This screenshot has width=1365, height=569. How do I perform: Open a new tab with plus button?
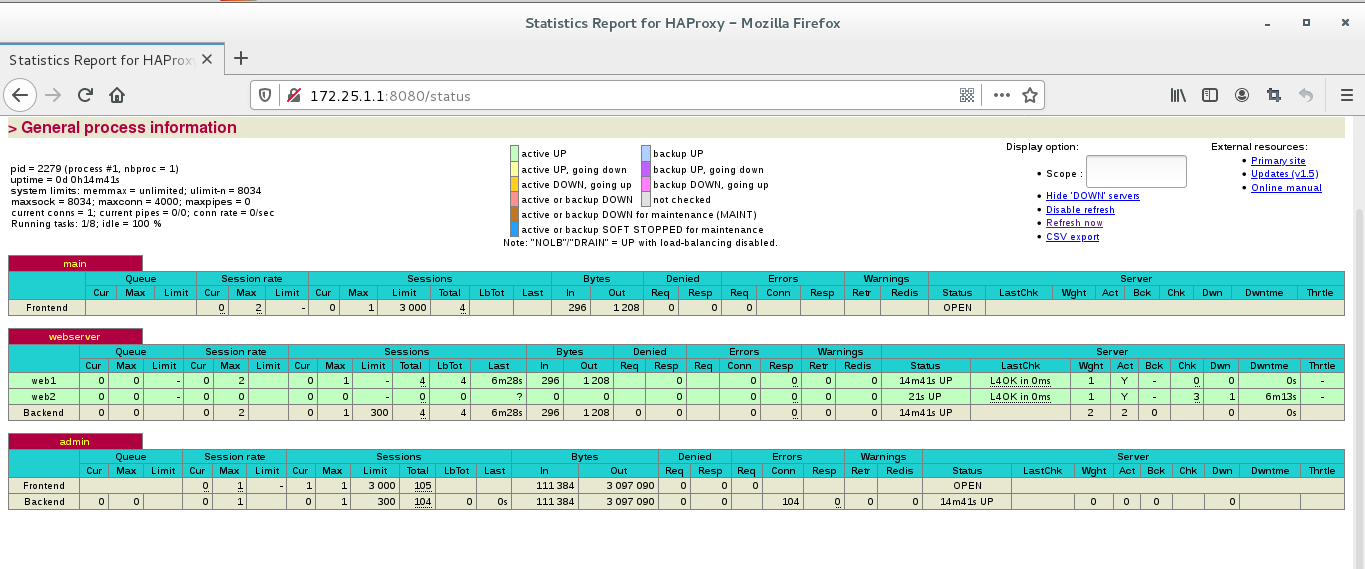pyautogui.click(x=240, y=58)
